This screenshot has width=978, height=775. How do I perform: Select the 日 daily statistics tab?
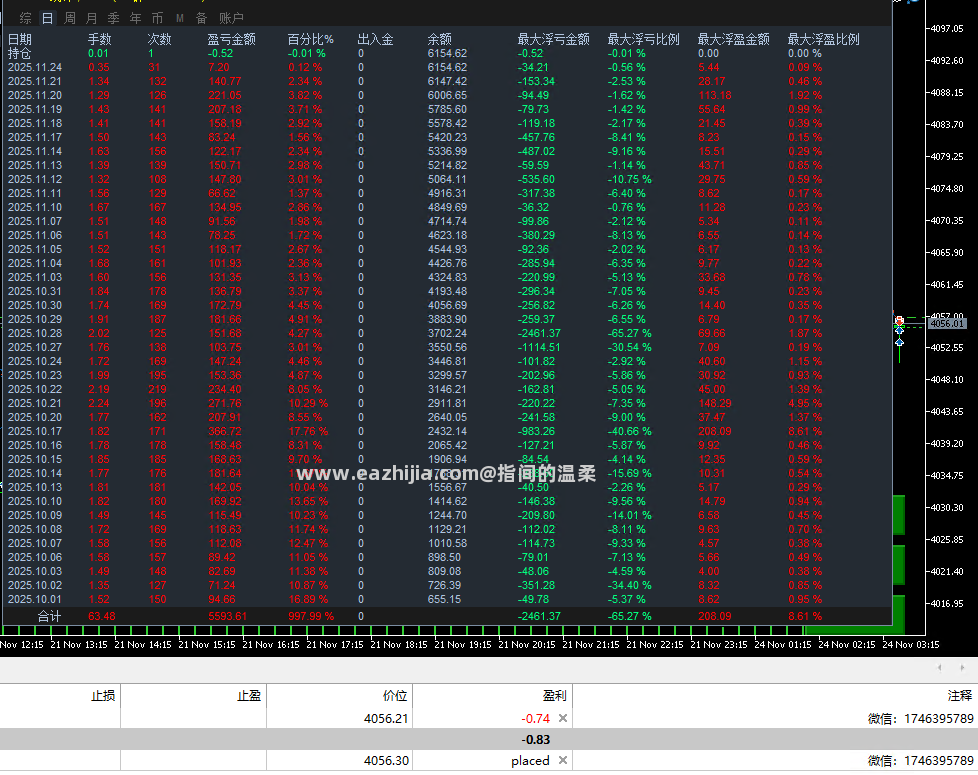[47, 18]
